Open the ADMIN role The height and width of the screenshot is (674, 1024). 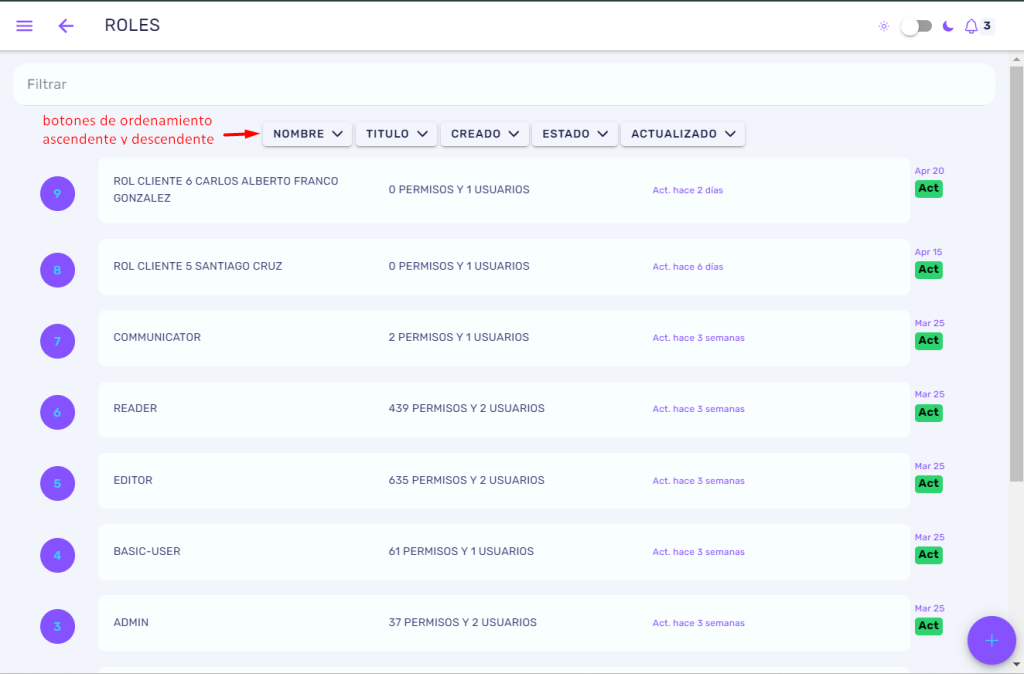pos(504,623)
